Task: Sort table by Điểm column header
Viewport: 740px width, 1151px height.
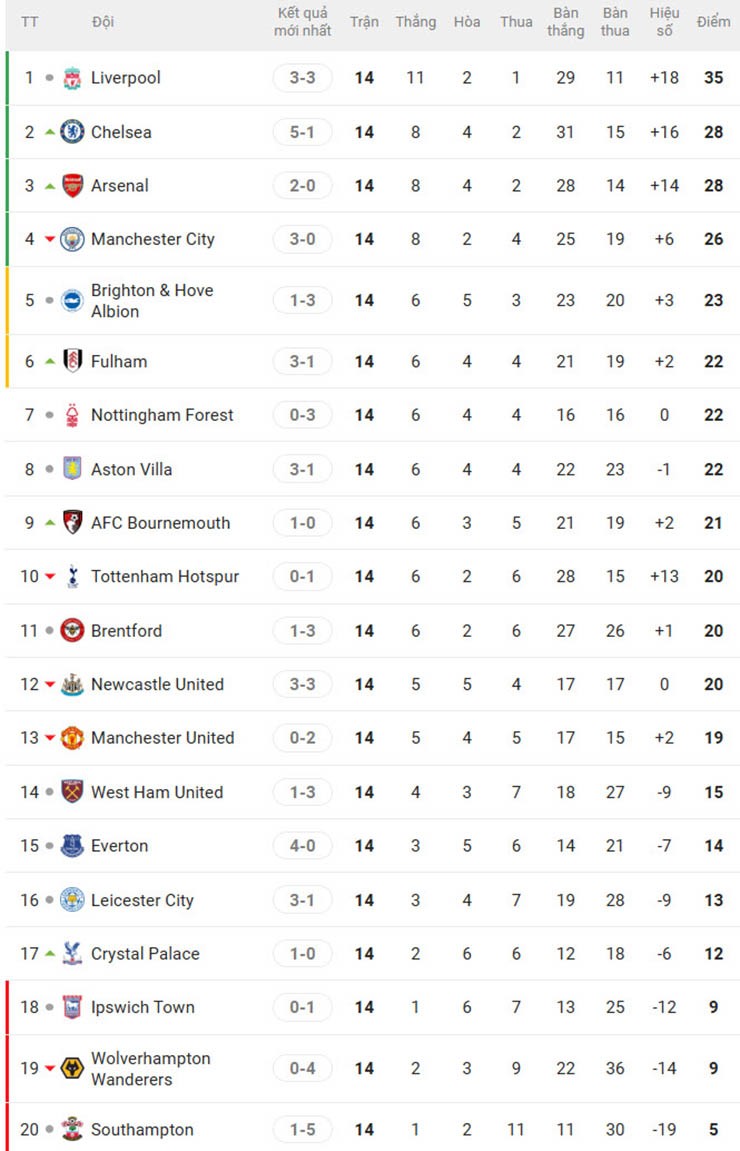Action: point(713,22)
